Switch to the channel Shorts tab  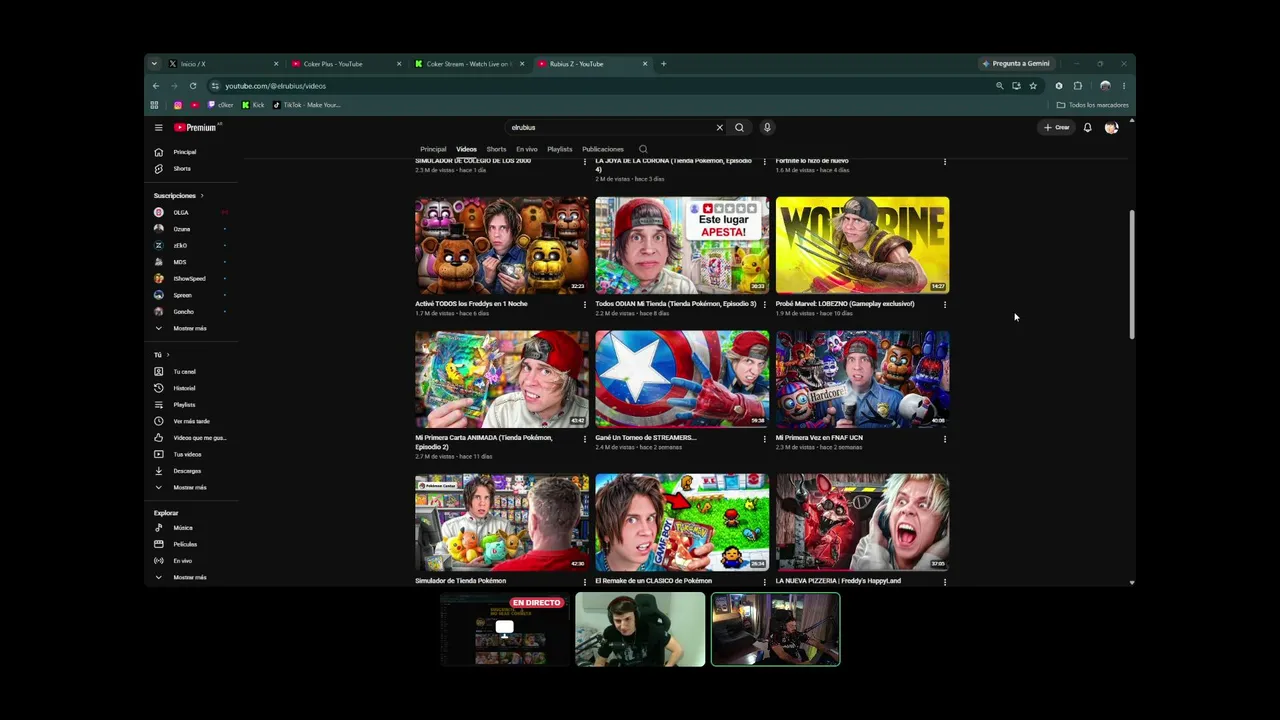coord(496,149)
